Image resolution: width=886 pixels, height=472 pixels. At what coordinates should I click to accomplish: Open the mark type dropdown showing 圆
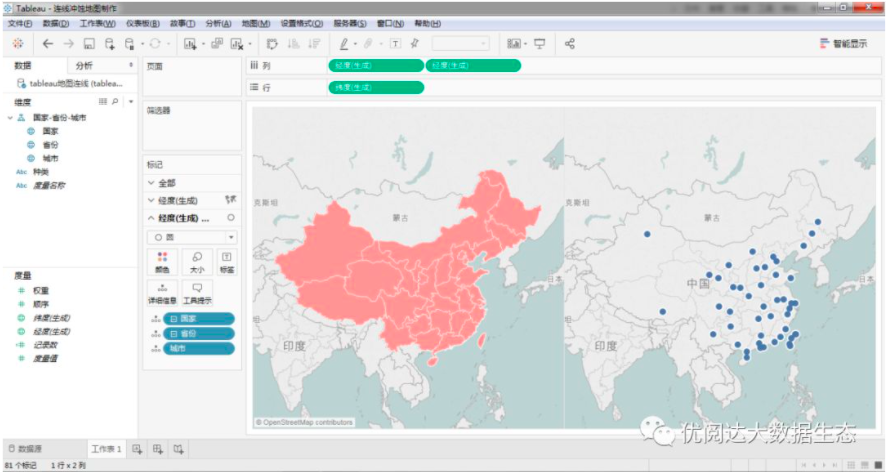pos(192,237)
